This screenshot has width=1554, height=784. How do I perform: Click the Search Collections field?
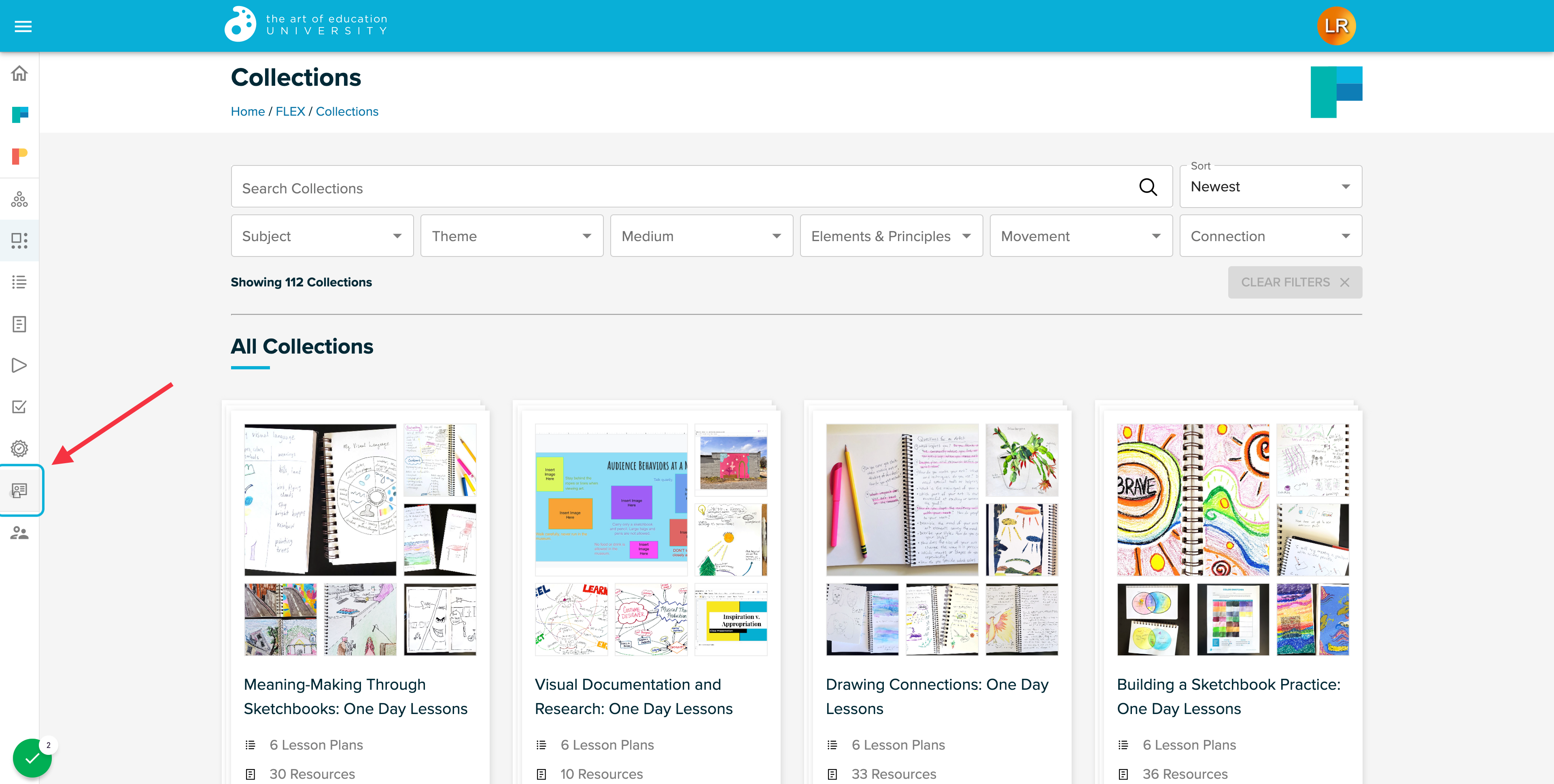click(x=702, y=187)
